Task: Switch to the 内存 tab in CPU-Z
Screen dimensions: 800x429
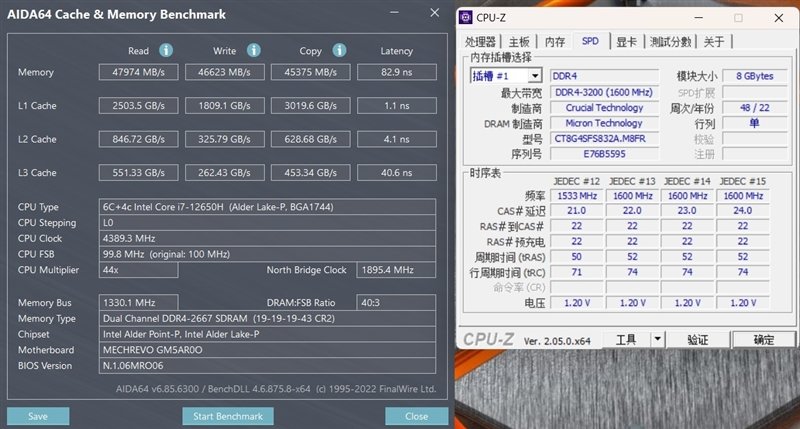Action: coord(555,42)
